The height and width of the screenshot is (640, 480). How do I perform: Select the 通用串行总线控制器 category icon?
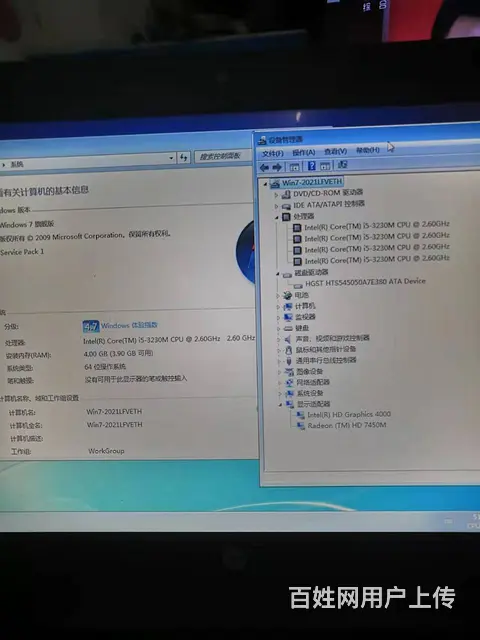pos(289,361)
